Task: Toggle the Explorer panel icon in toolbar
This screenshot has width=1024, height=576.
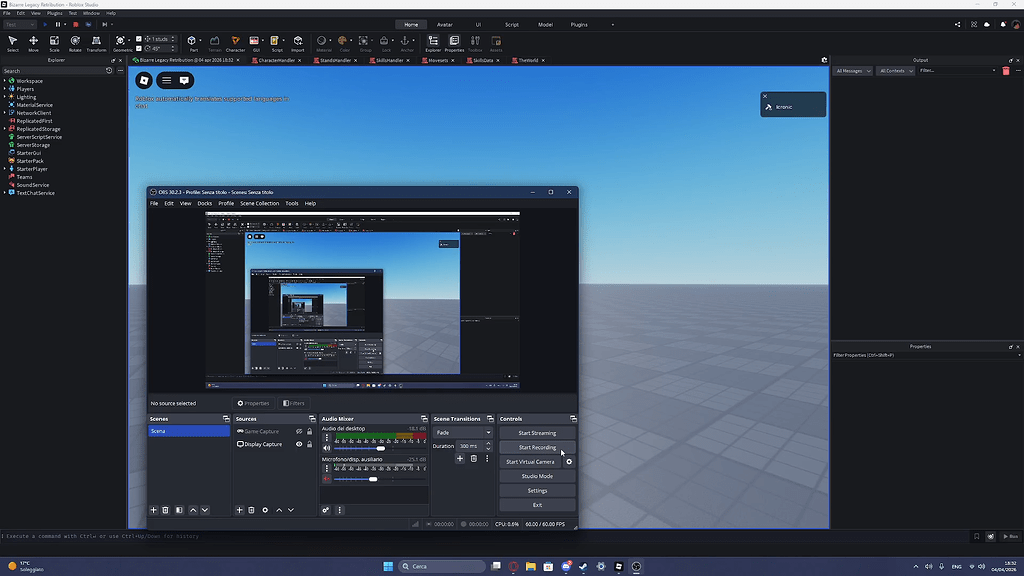Action: pyautogui.click(x=433, y=43)
